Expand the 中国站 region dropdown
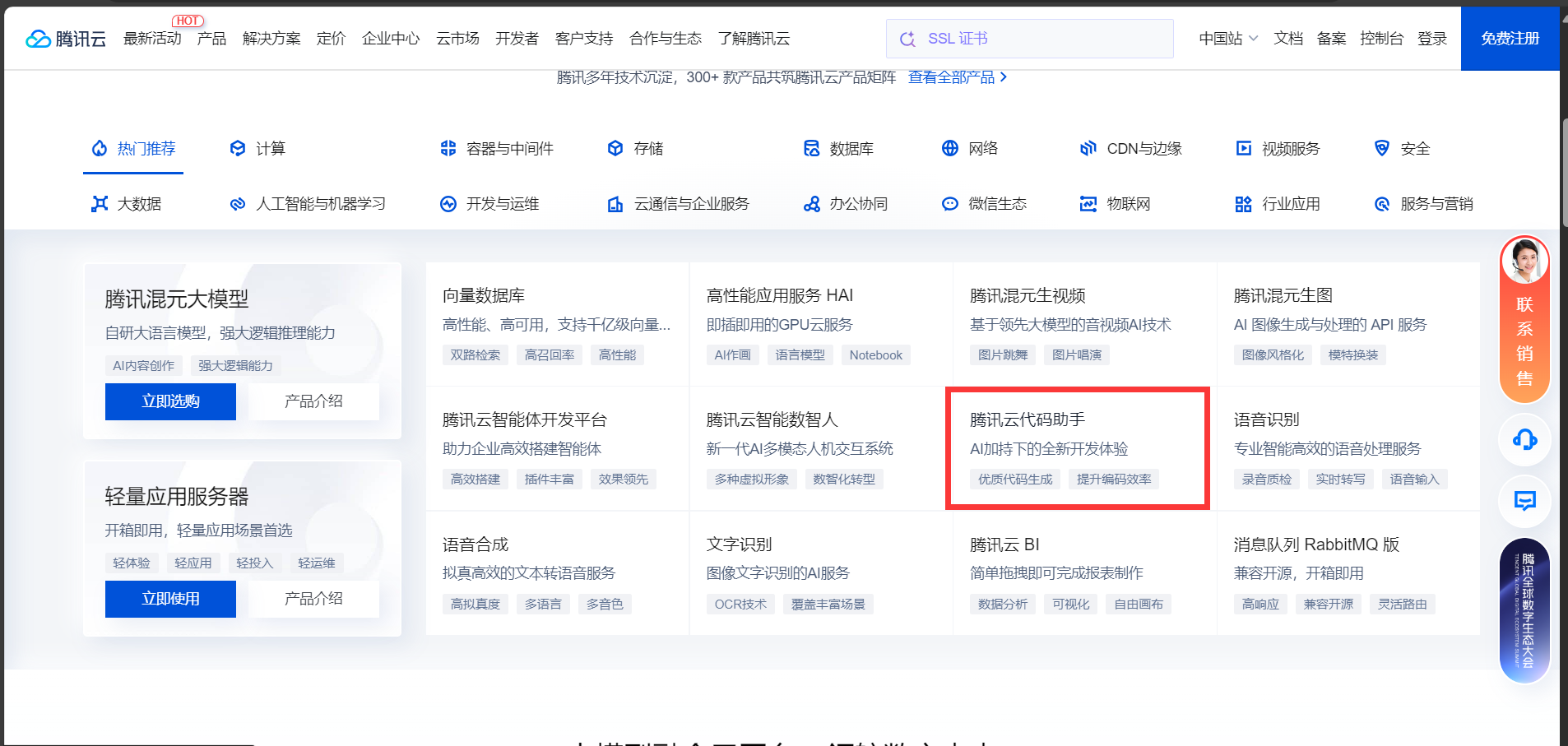 (1227, 39)
